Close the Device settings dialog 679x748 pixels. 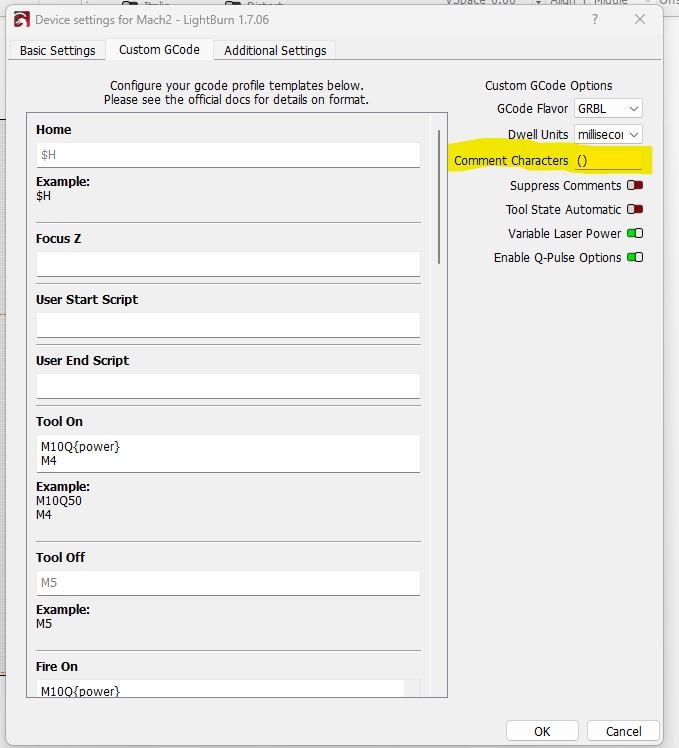pos(640,20)
